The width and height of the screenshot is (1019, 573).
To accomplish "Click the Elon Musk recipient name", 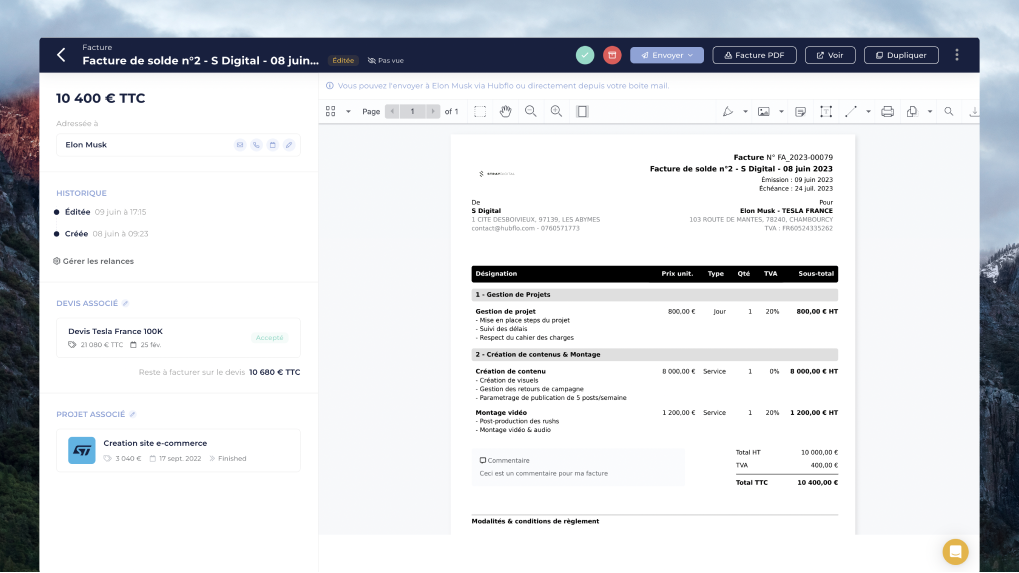I will click(86, 145).
